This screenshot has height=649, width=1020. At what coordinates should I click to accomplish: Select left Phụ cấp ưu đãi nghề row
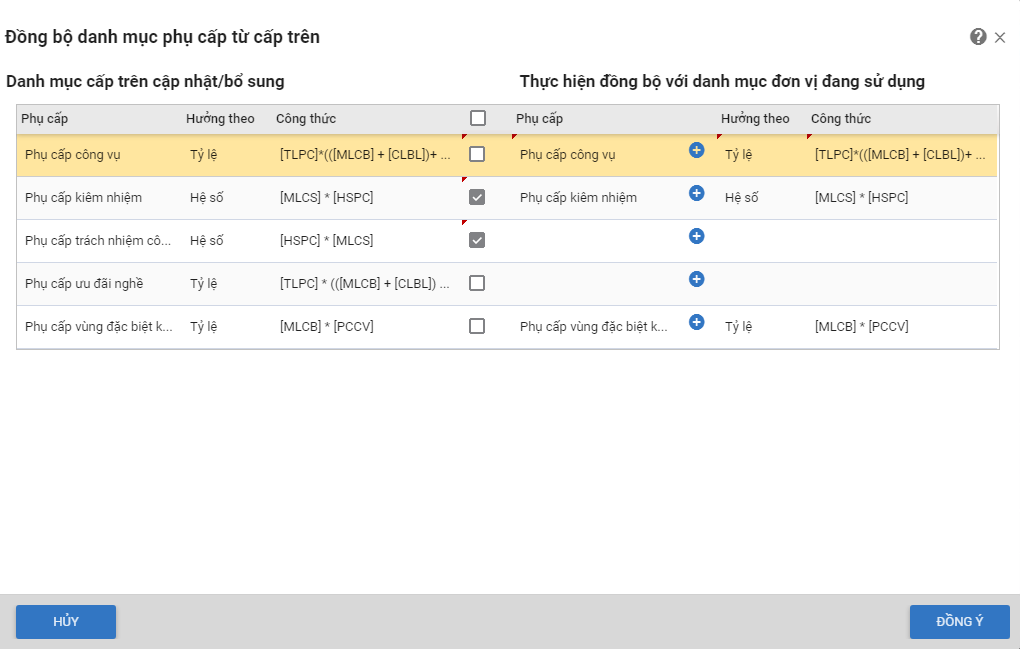pos(84,284)
